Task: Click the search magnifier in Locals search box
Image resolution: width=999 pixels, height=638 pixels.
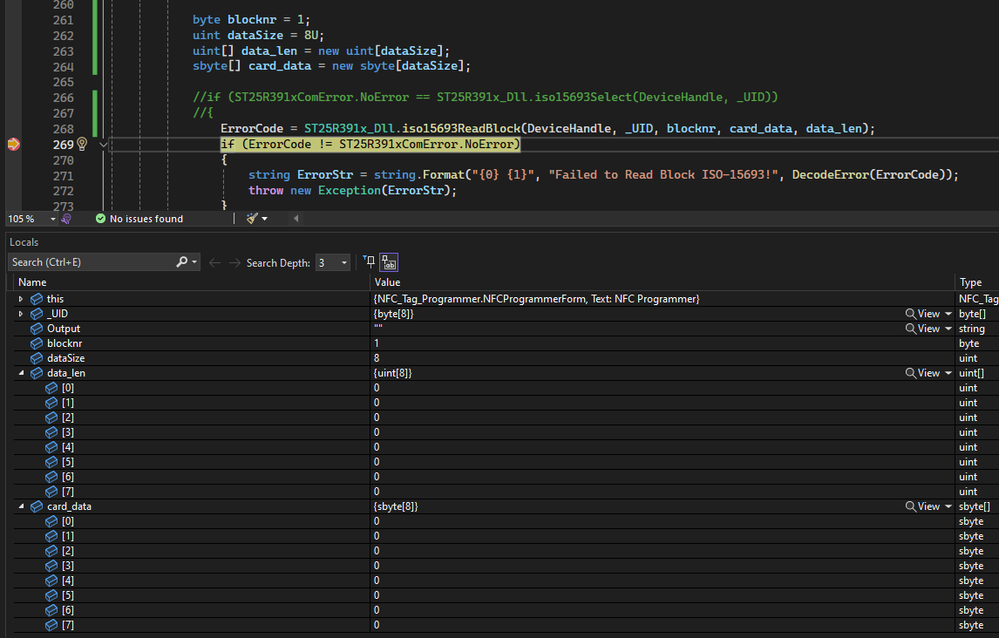Action: click(182, 262)
